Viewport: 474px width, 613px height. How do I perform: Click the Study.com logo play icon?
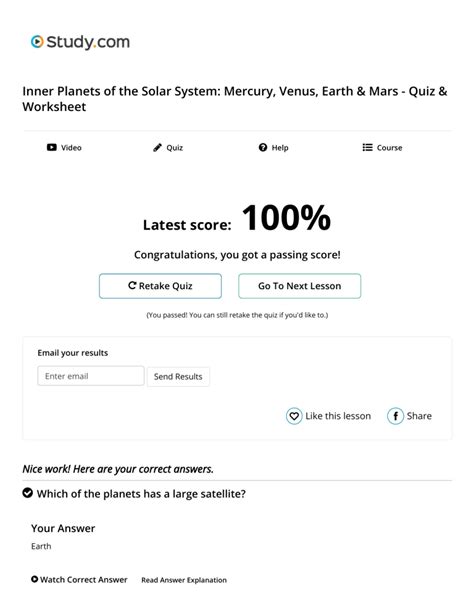(37, 42)
